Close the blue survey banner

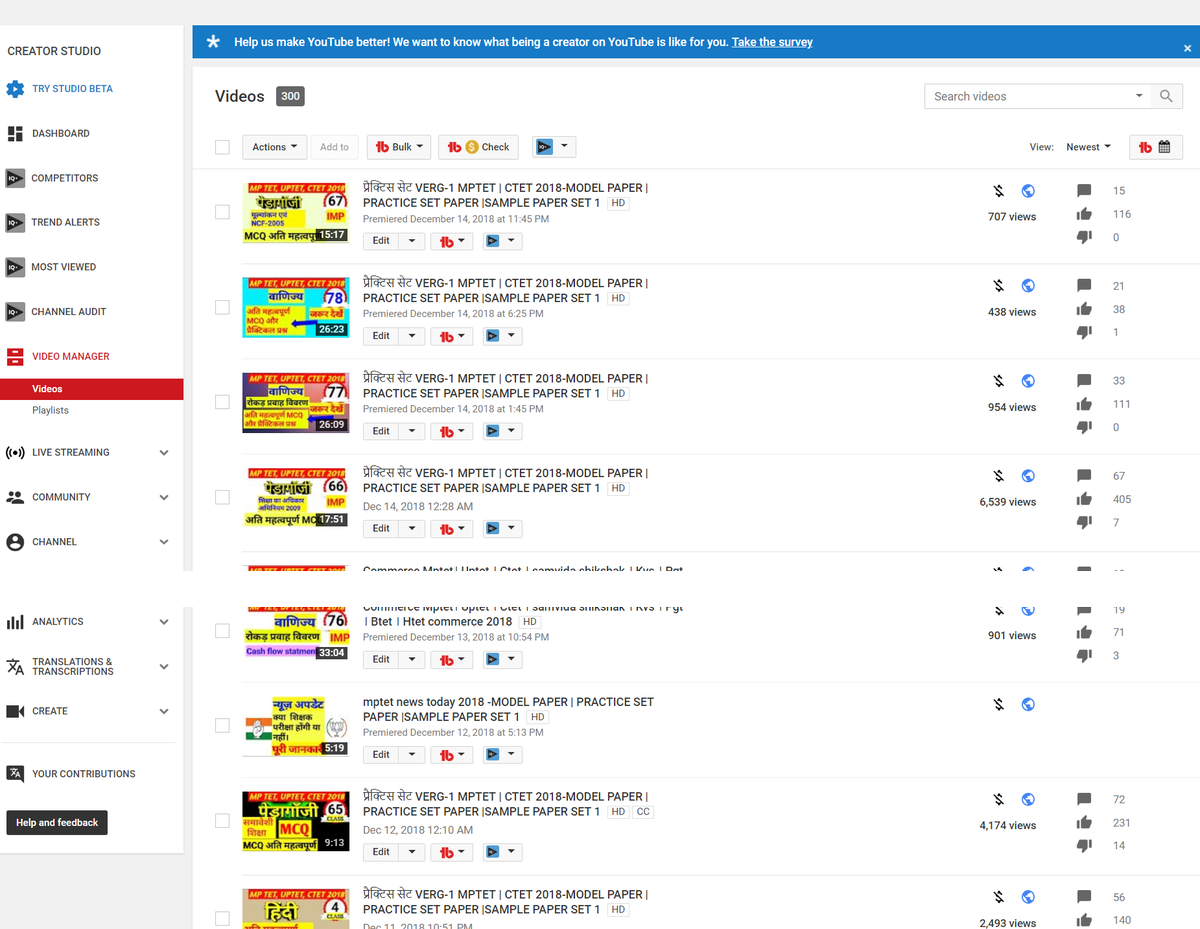coord(1188,47)
